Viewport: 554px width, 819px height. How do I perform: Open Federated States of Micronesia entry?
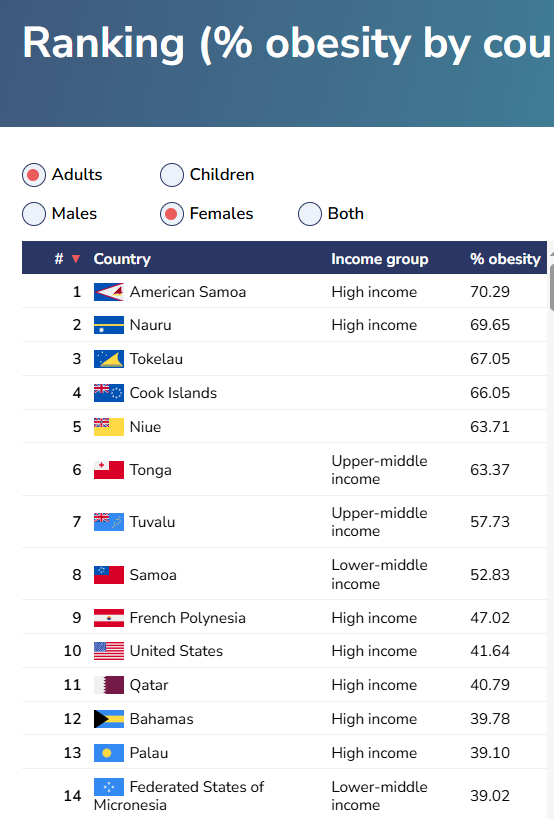click(179, 795)
